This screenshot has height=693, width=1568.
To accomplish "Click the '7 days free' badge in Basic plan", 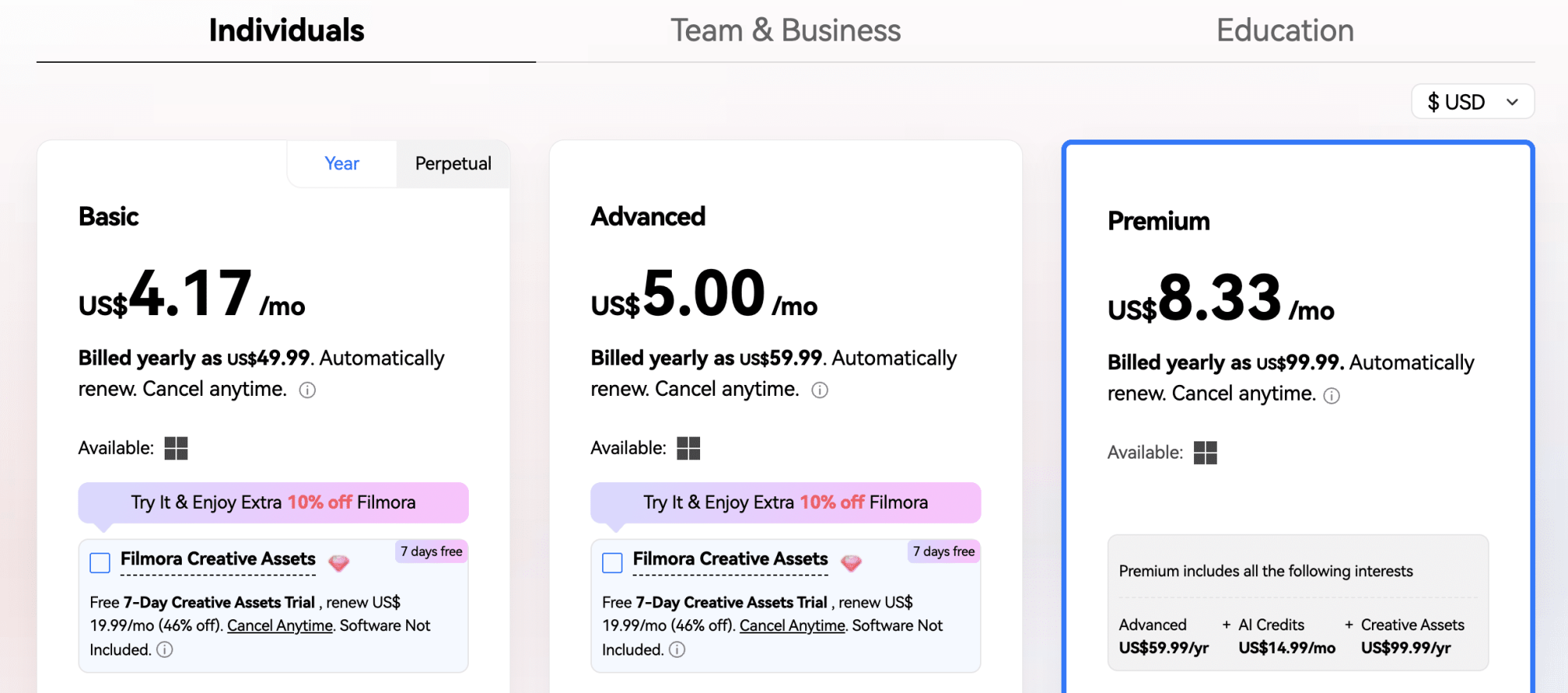I will pos(432,552).
